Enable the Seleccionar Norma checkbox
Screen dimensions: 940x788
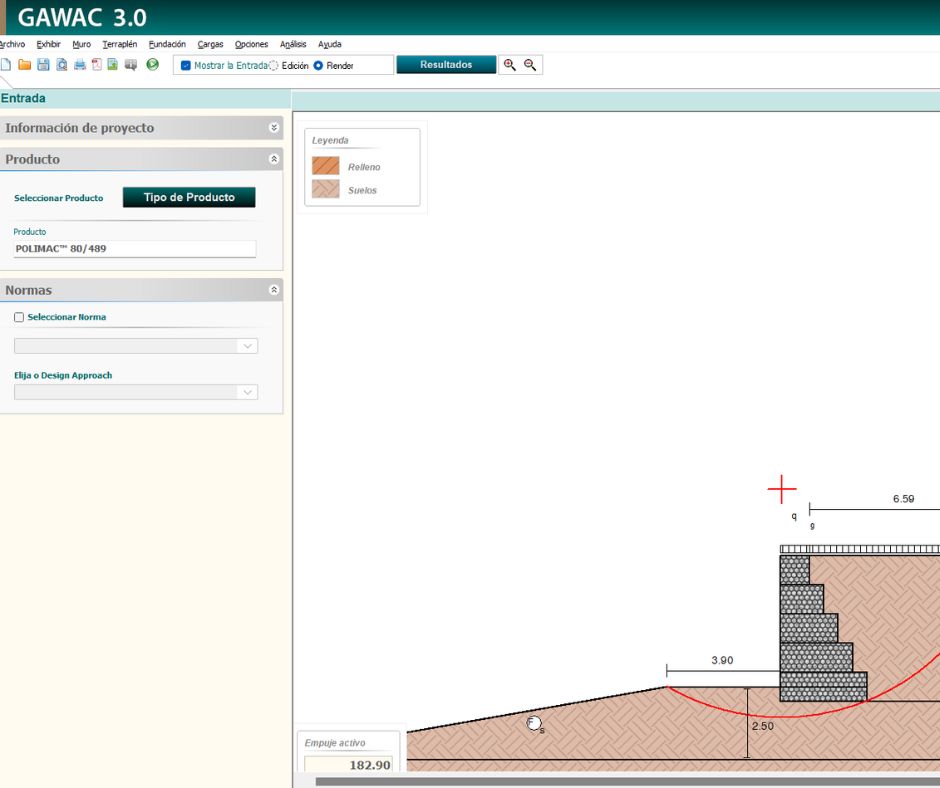point(19,317)
